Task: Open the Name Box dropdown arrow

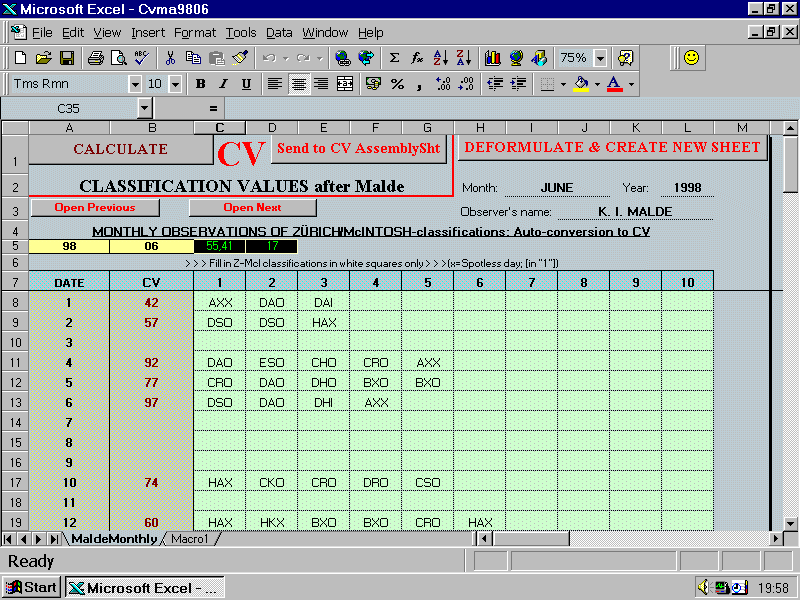Action: [x=144, y=107]
